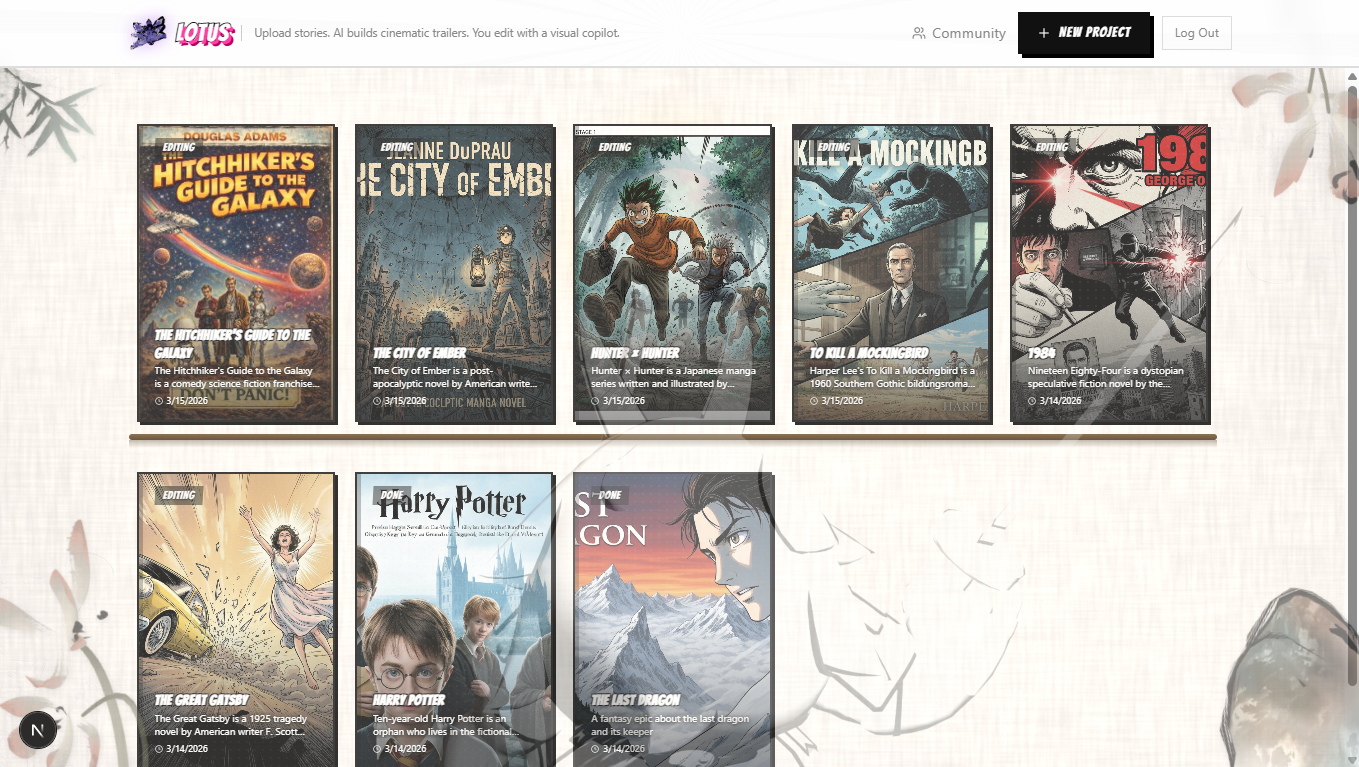The image size is (1359, 767).
Task: Click the clock icon on To Kill a Mockingbird
Action: [x=814, y=401]
